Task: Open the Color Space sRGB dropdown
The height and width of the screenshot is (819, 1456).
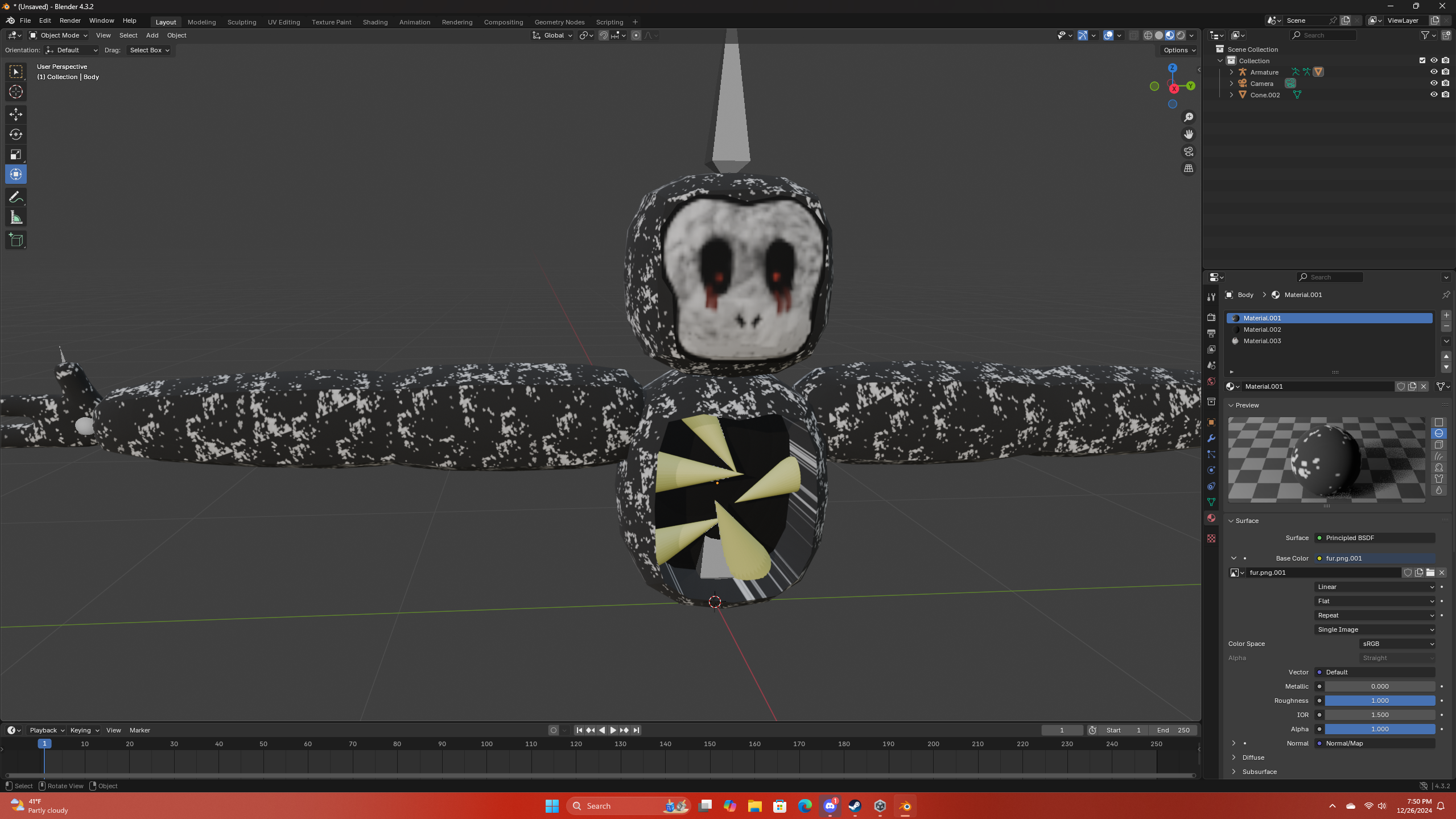Action: [x=1397, y=644]
